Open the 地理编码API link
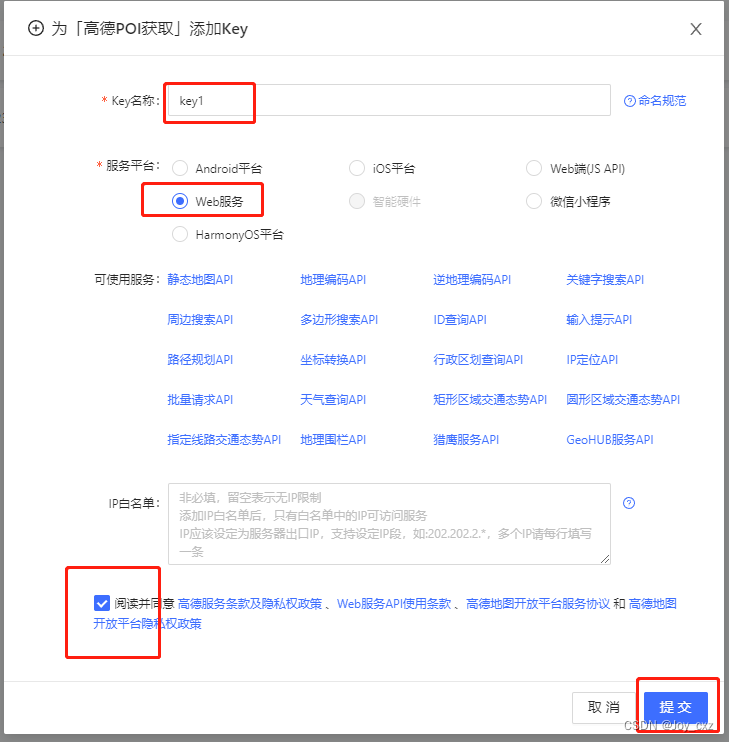Screen dimensions: 729x742 [x=333, y=280]
